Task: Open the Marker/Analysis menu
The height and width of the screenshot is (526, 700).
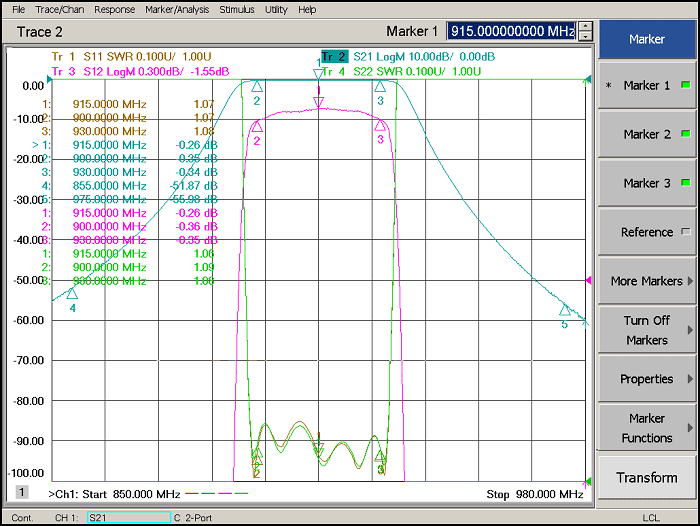Action: 177,9
